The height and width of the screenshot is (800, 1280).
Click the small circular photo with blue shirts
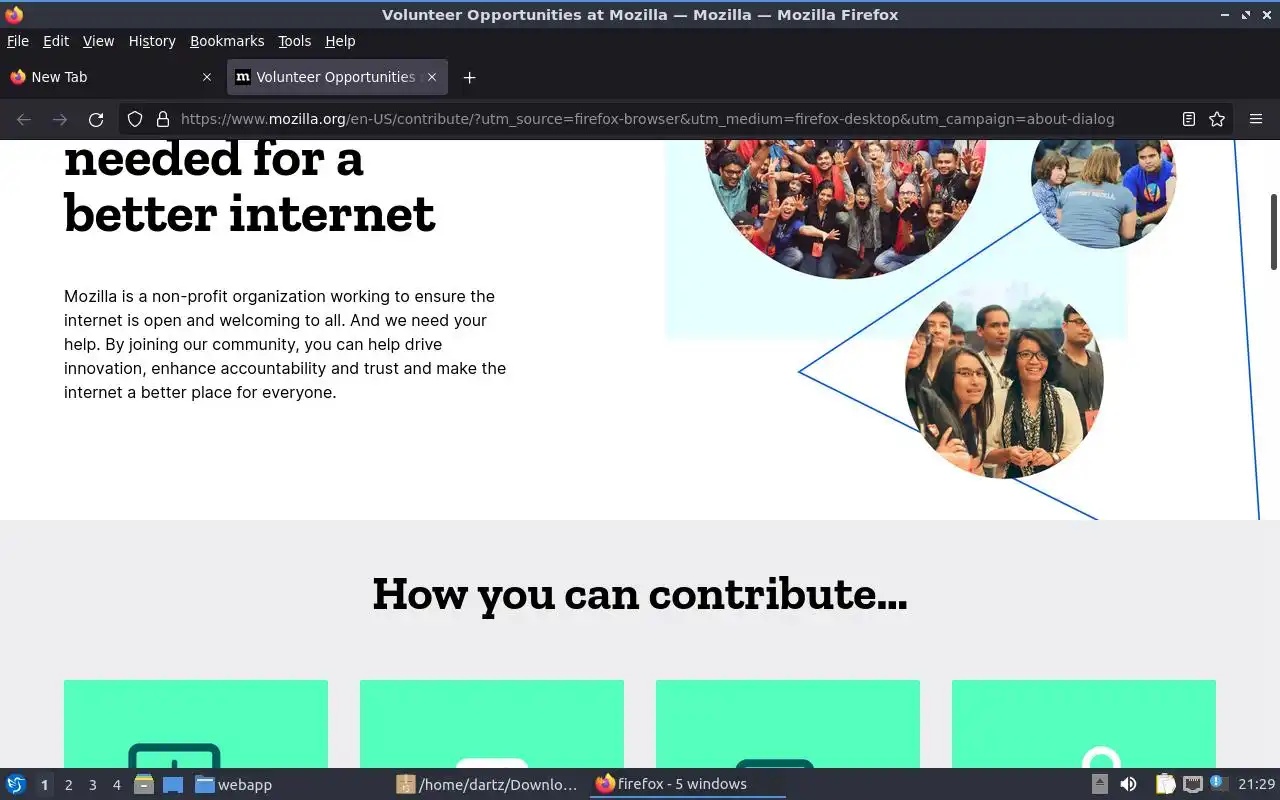click(x=1103, y=193)
